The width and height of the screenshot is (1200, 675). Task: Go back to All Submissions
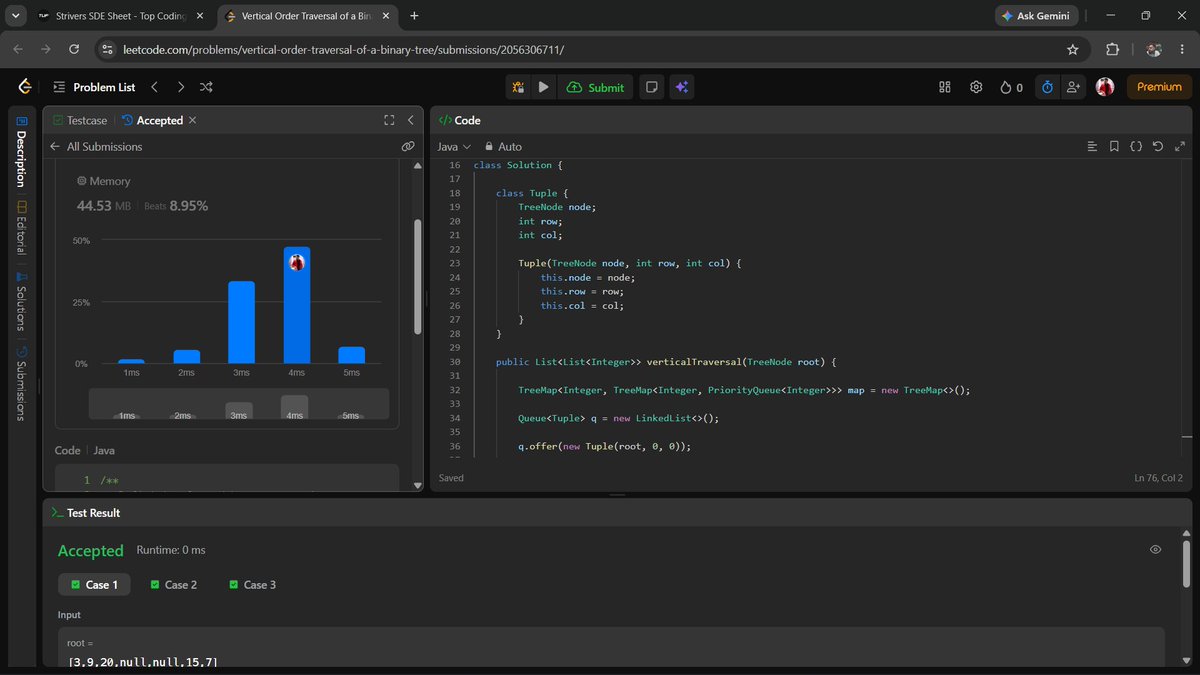96,146
